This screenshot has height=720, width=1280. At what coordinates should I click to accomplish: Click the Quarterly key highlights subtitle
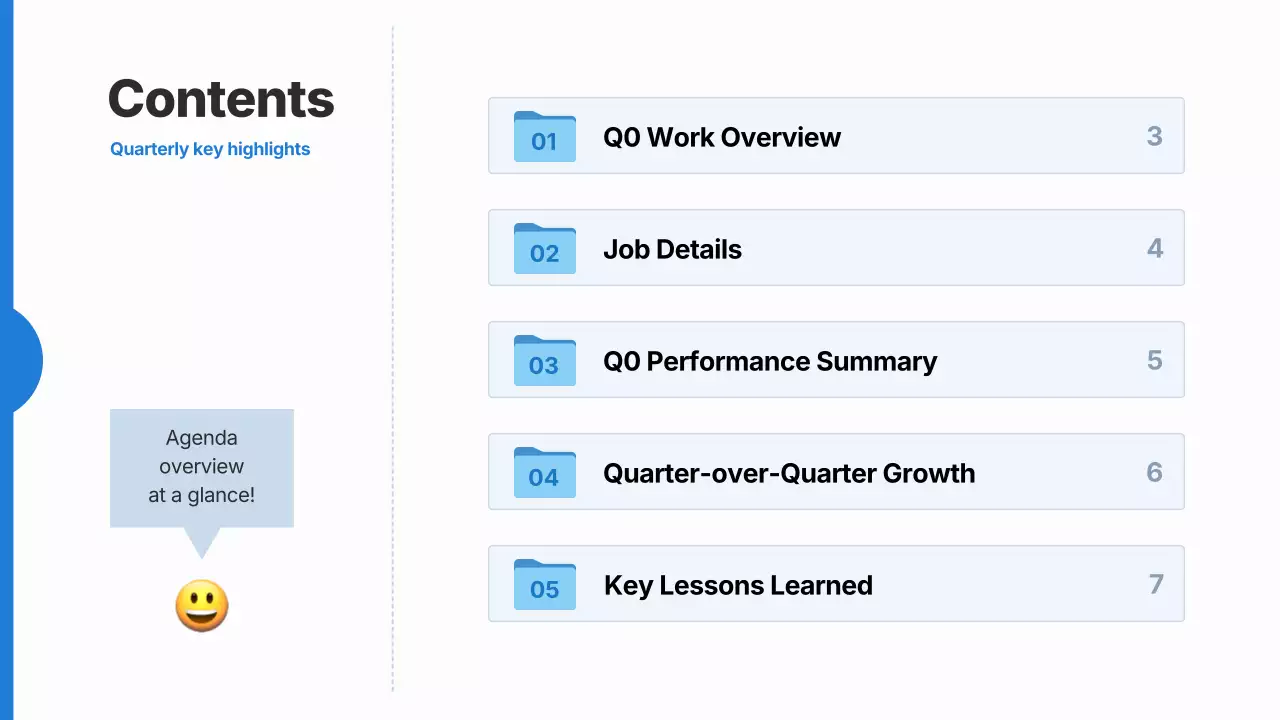pyautogui.click(x=210, y=149)
